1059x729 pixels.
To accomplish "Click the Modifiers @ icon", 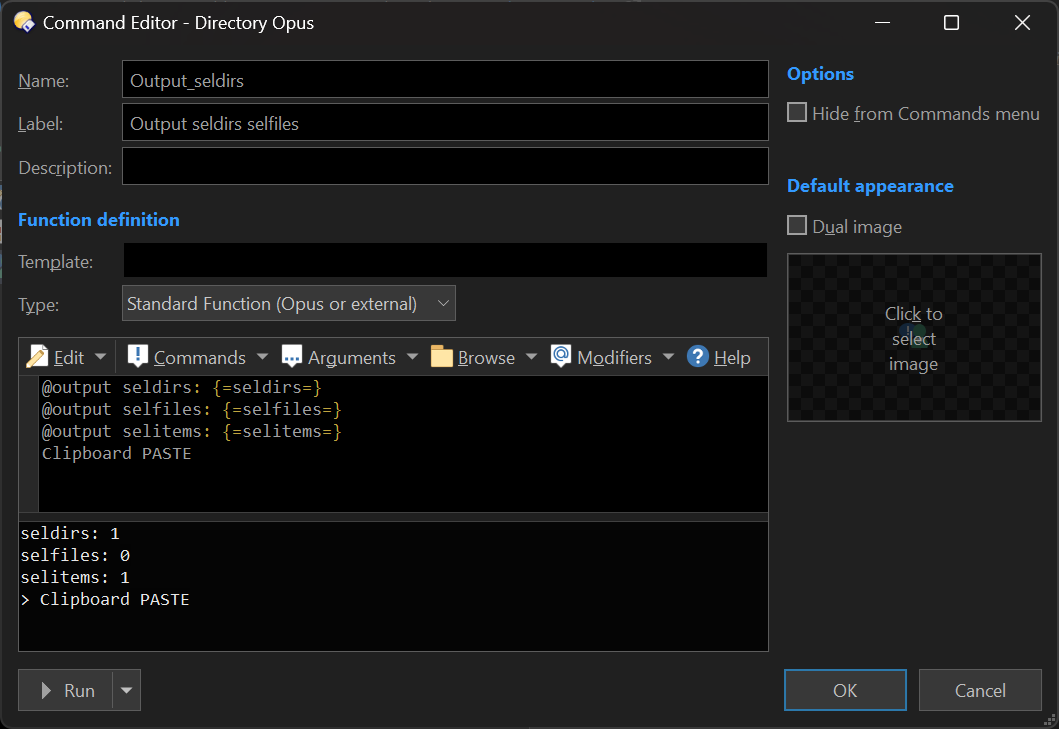I will tap(561, 357).
